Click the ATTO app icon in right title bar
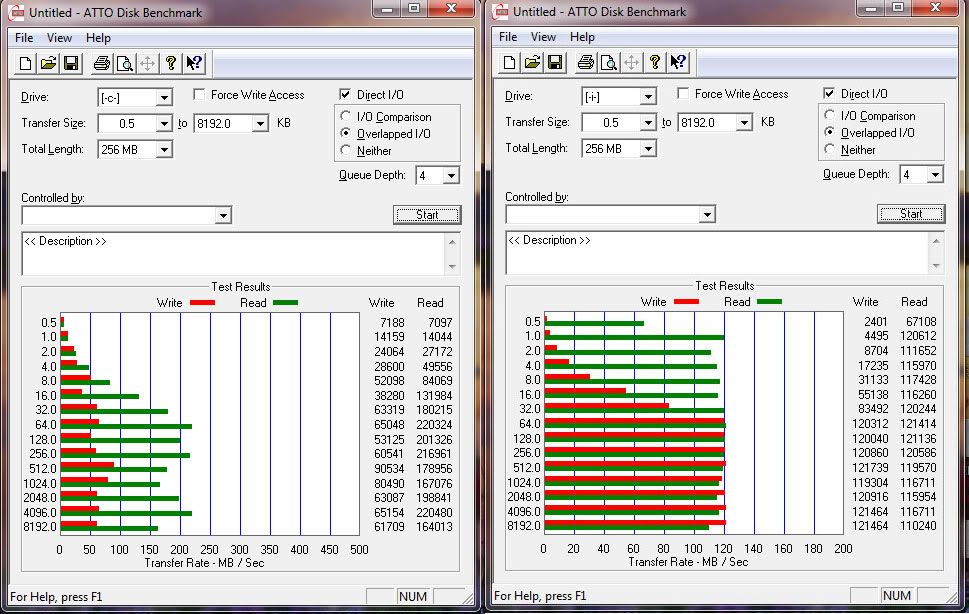Image resolution: width=969 pixels, height=614 pixels. (501, 12)
